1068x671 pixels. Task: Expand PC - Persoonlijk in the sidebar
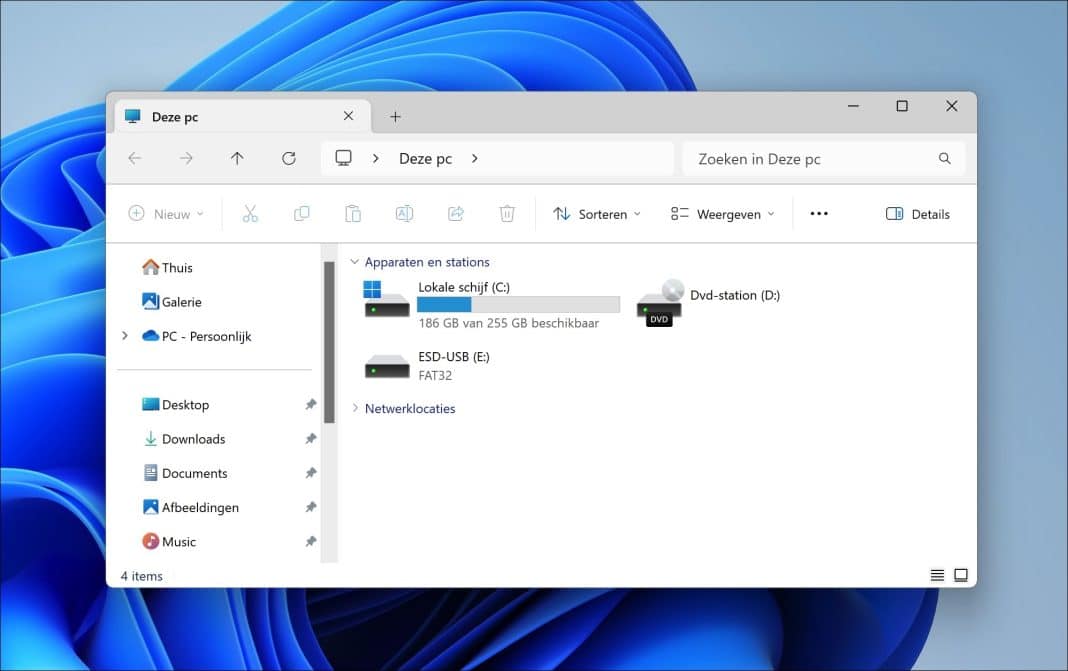tap(124, 336)
